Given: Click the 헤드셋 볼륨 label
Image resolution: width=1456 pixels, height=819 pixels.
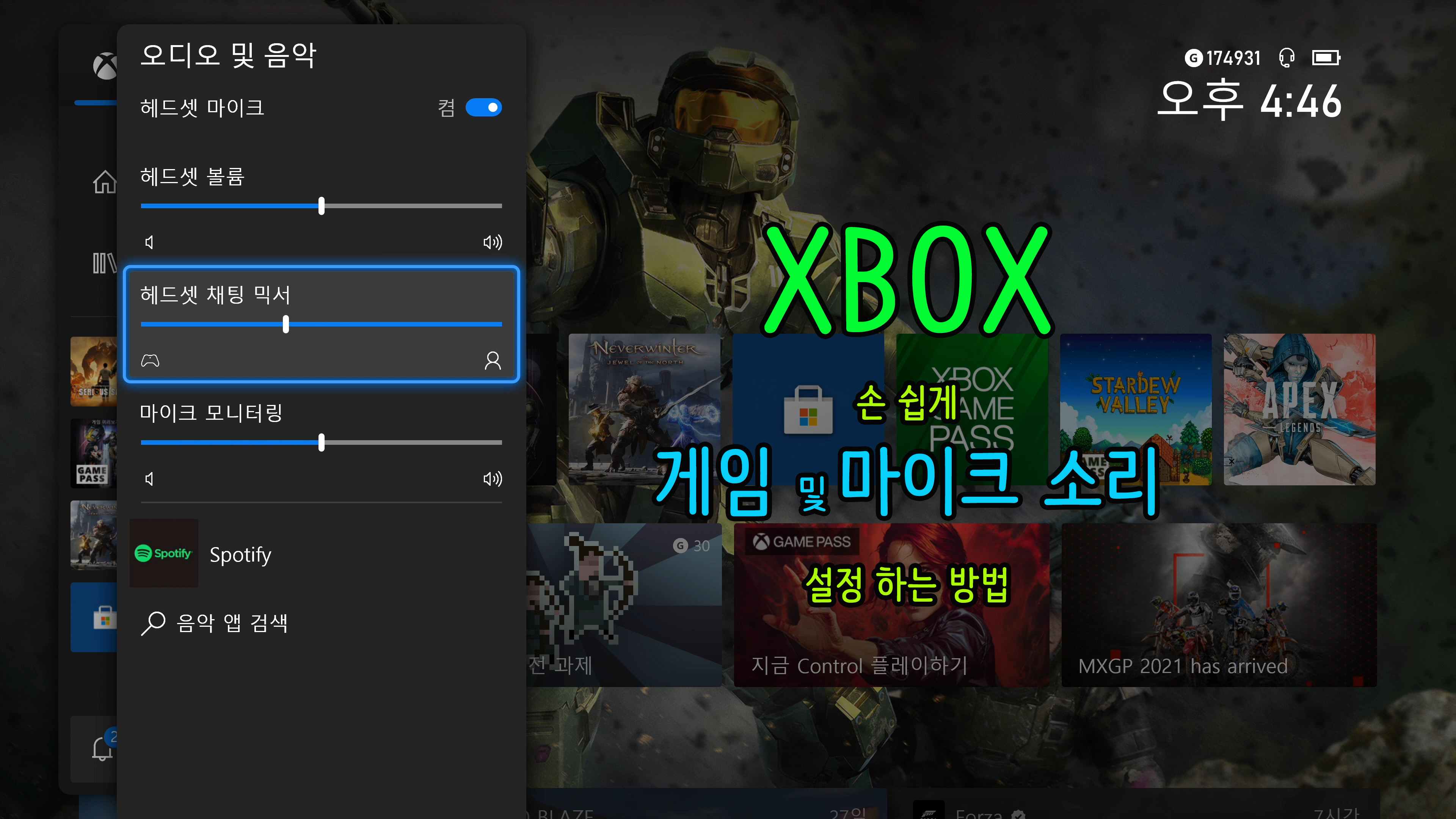Looking at the screenshot, I should pos(192,176).
